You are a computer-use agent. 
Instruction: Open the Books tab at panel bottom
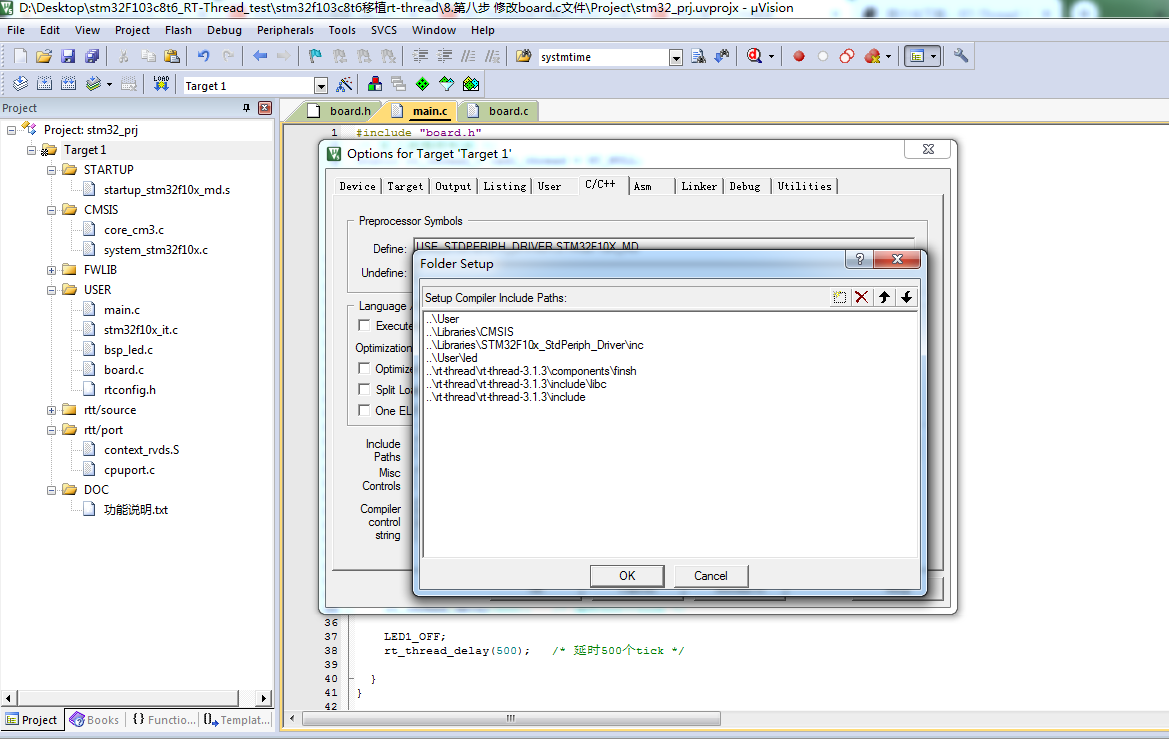tap(95, 720)
